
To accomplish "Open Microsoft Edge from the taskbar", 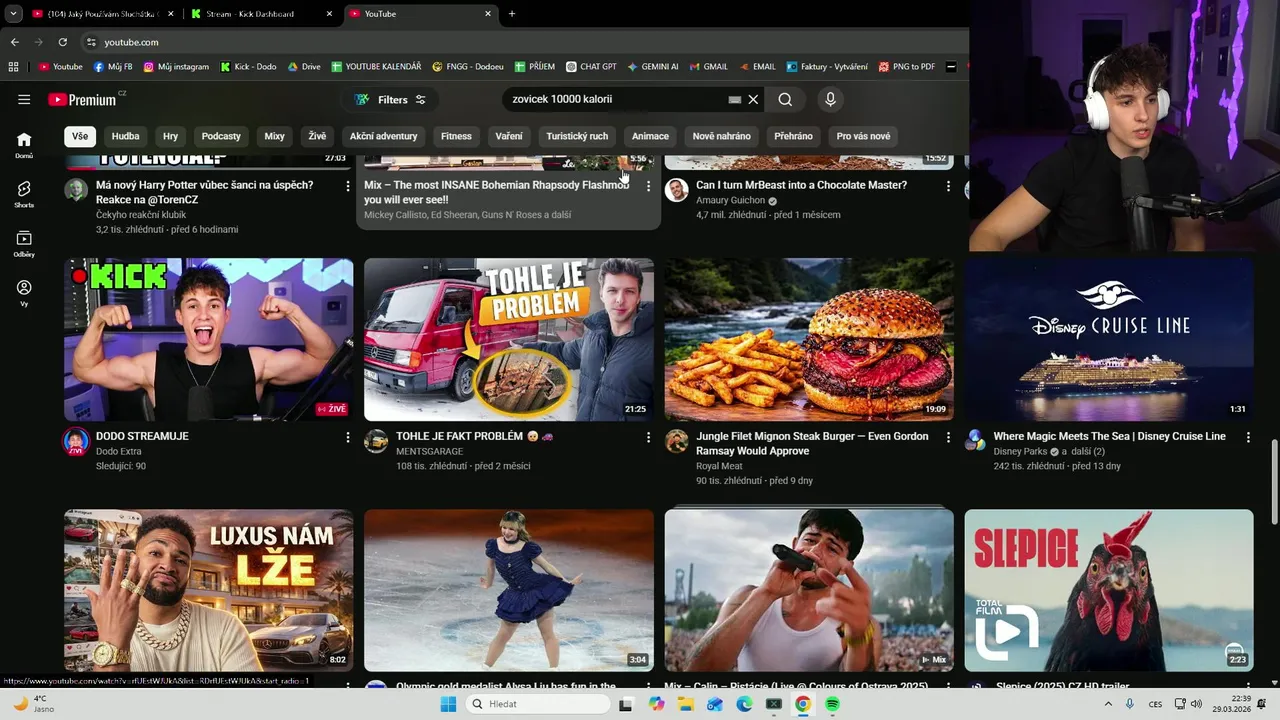I will click(744, 704).
